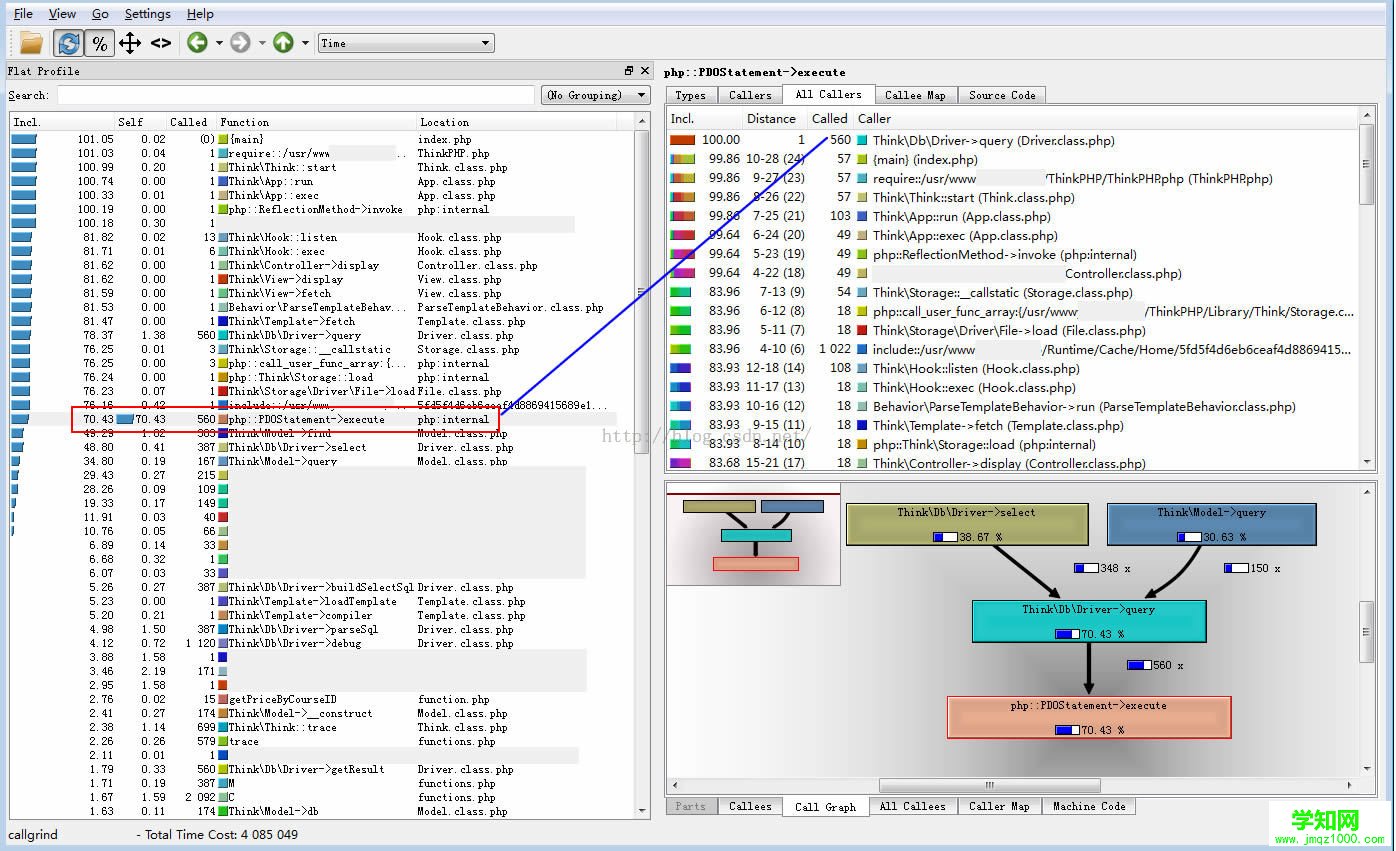Click the green Up arrow icon
1396x851 pixels.
pos(283,43)
